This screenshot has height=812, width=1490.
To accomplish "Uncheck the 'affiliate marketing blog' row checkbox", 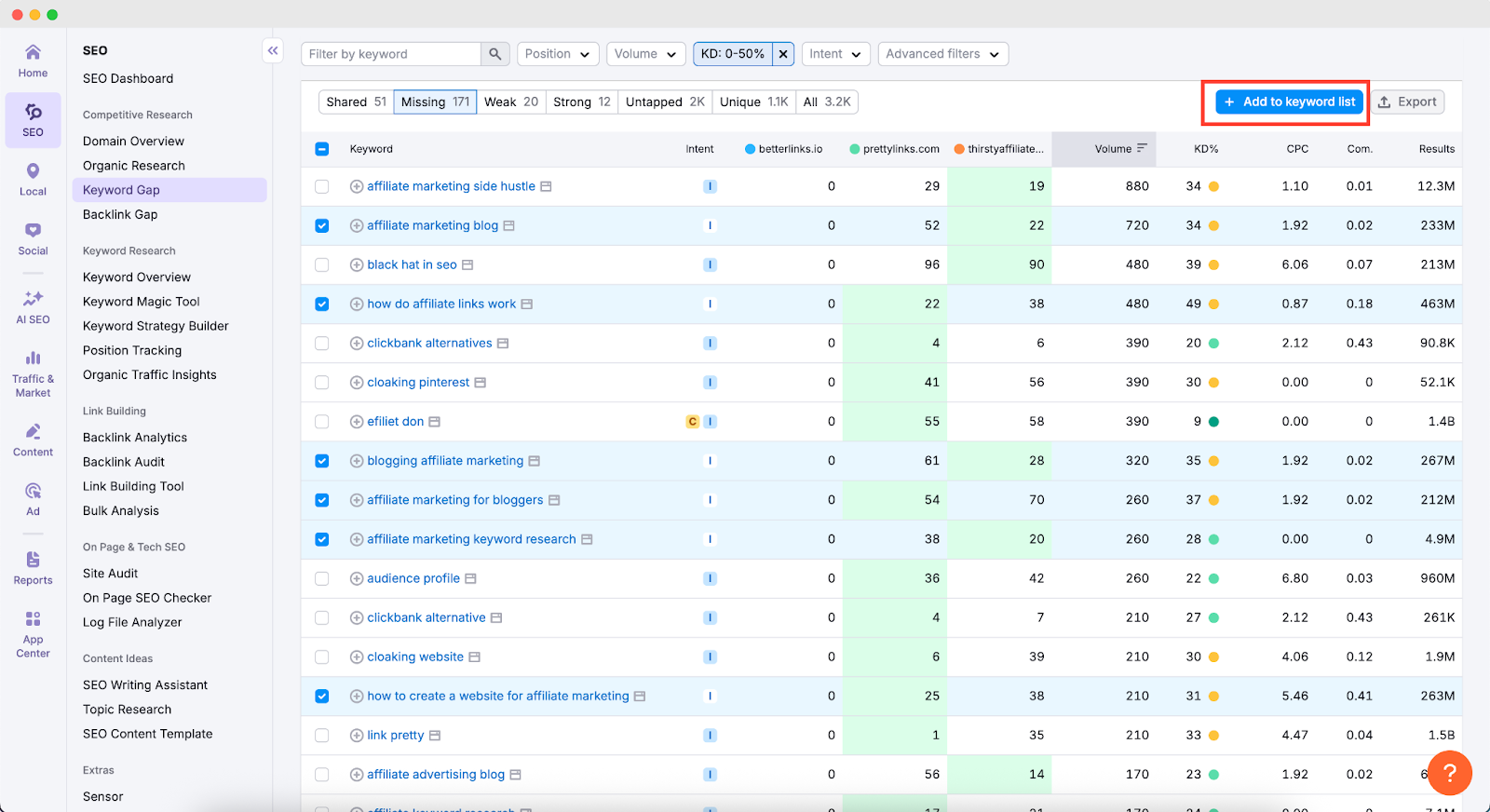I will pyautogui.click(x=322, y=225).
